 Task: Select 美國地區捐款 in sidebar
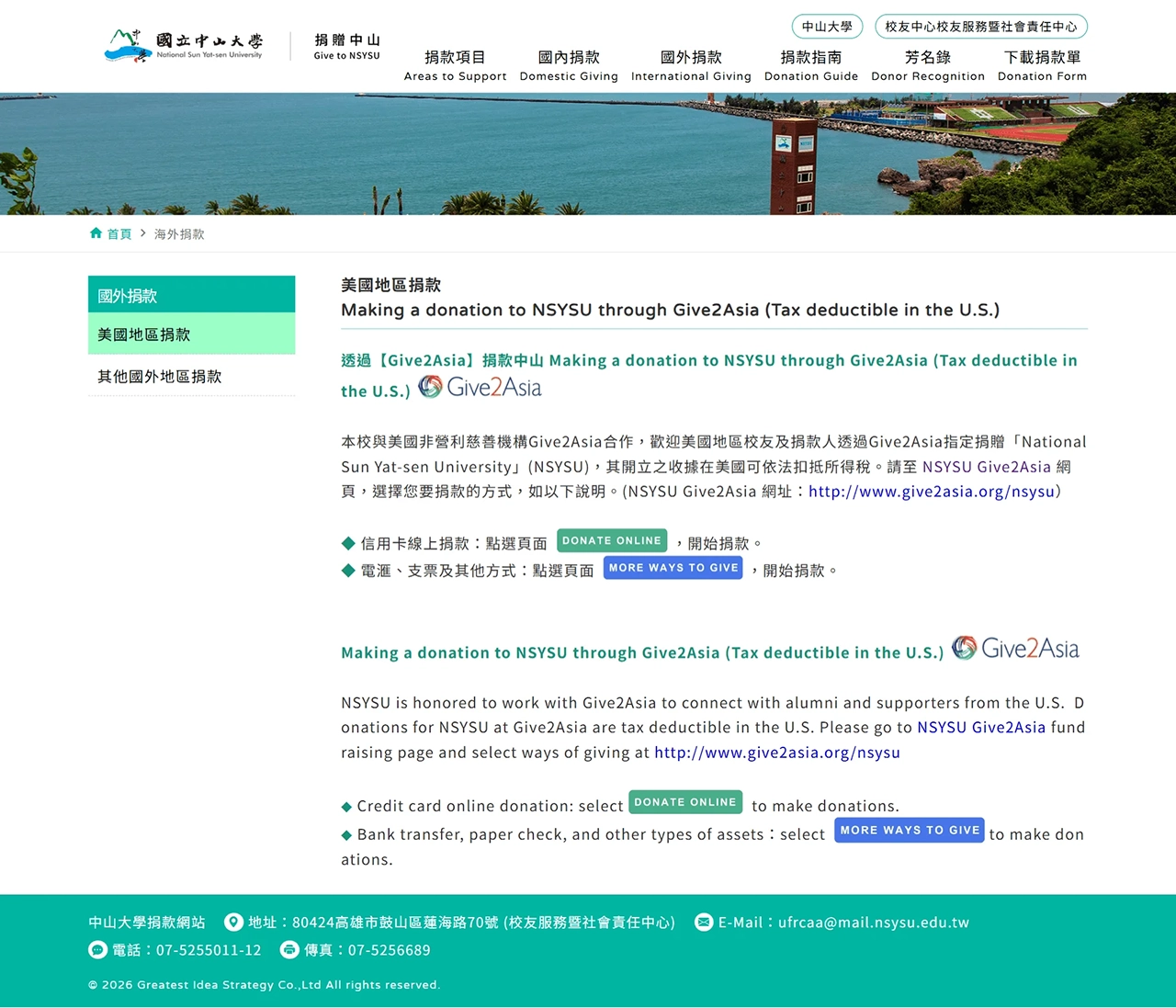click(192, 334)
